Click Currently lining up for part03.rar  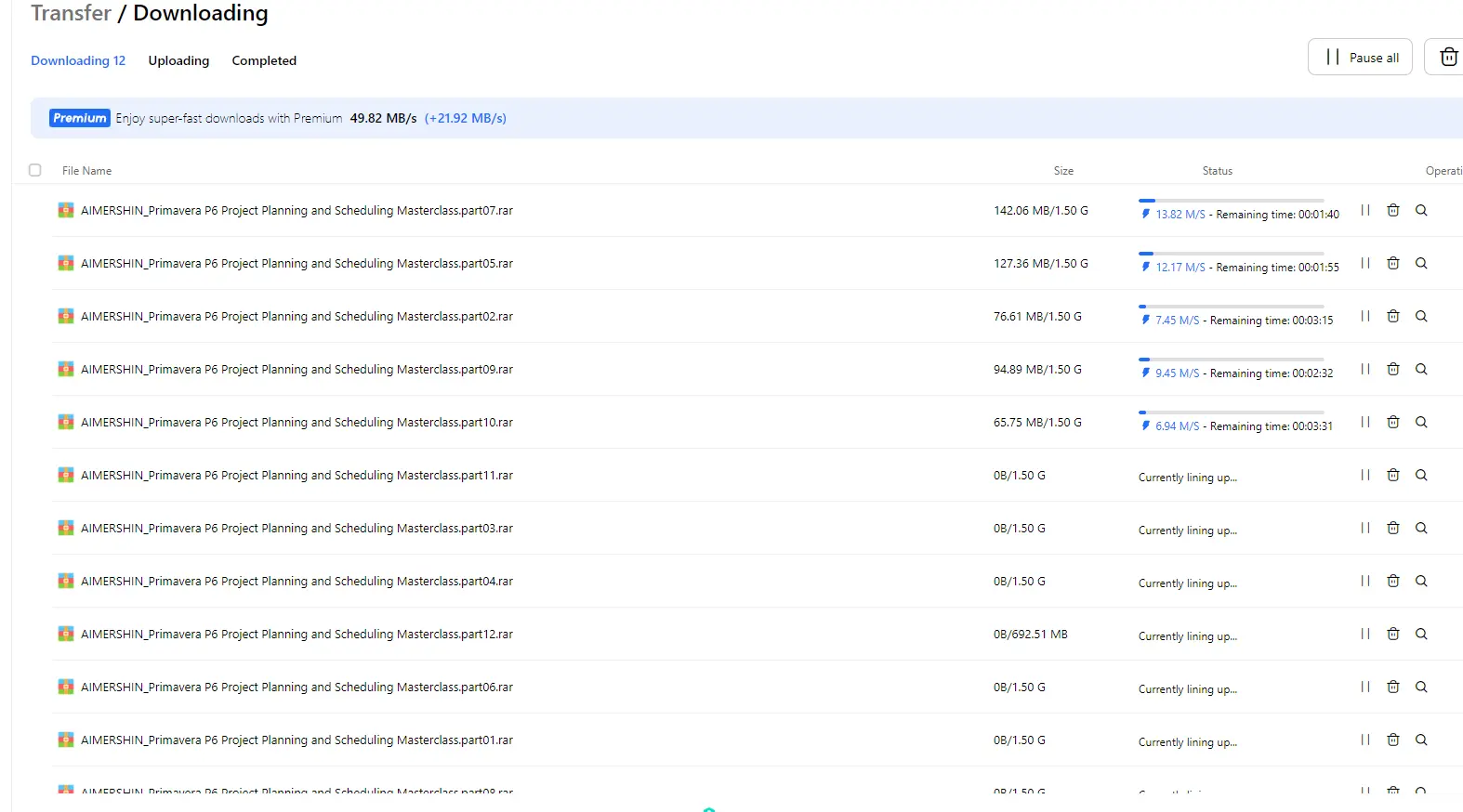pyautogui.click(x=1187, y=530)
